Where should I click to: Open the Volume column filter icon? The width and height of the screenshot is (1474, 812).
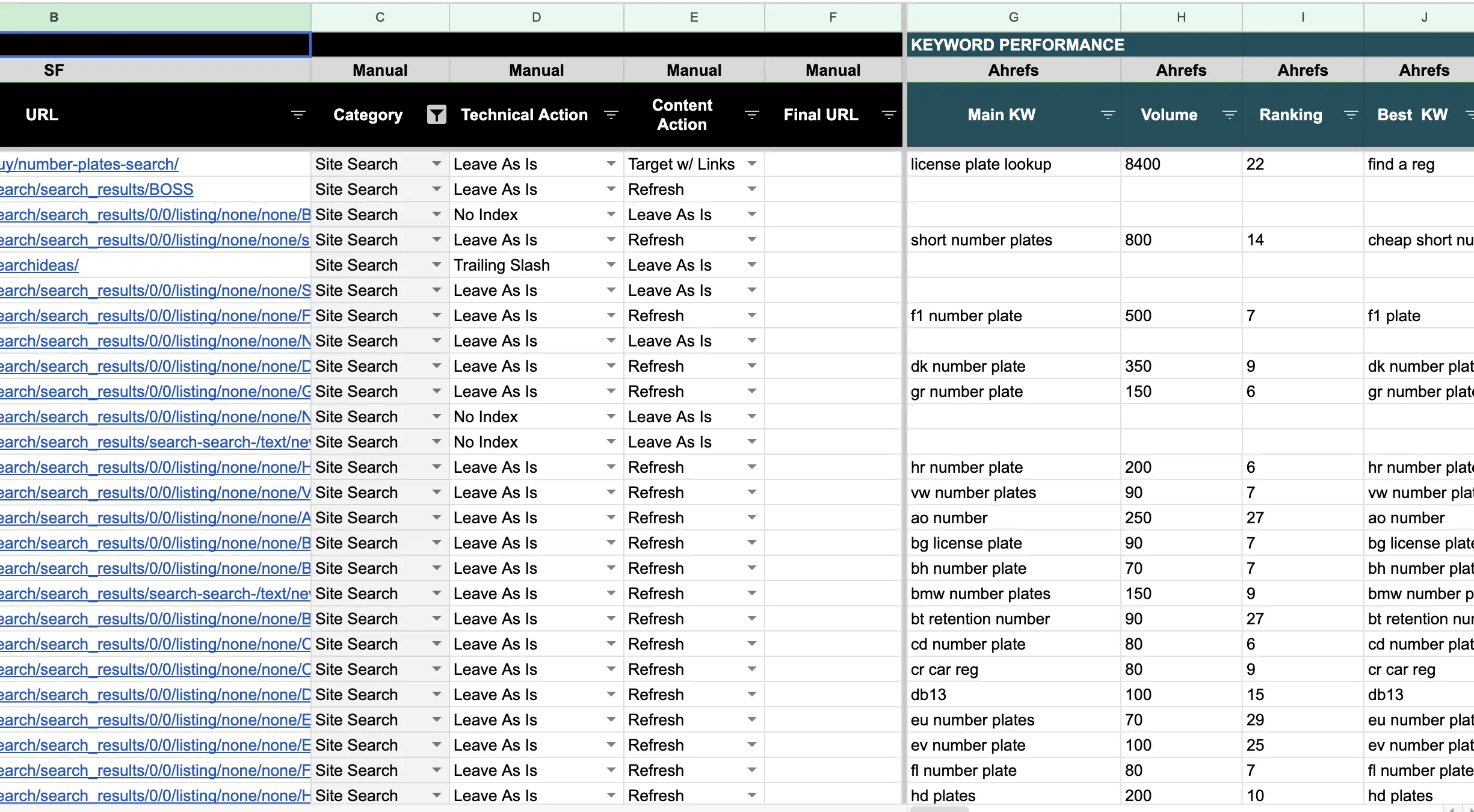pyautogui.click(x=1229, y=114)
